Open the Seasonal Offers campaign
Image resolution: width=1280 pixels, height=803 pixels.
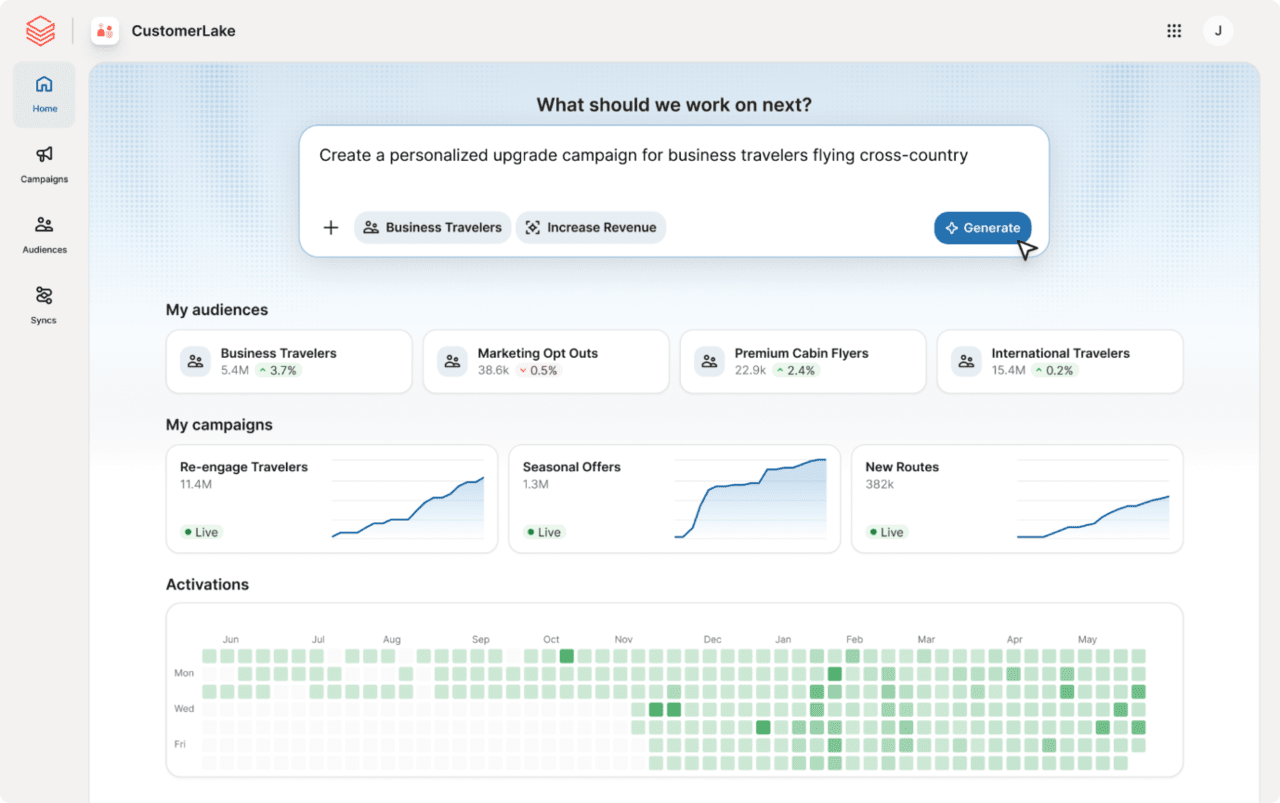coord(674,499)
